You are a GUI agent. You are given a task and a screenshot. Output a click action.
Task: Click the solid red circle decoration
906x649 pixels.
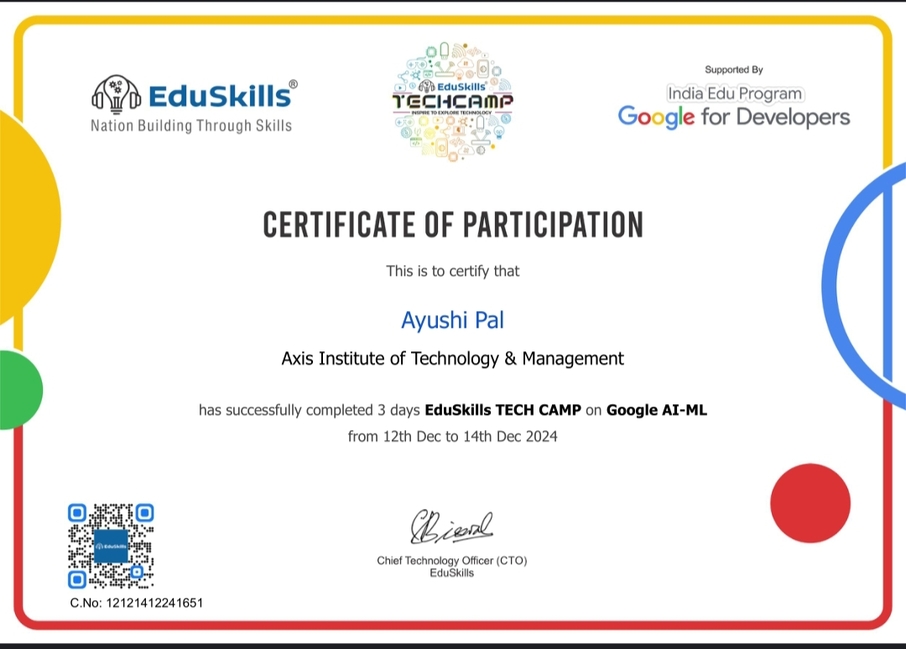click(810, 503)
